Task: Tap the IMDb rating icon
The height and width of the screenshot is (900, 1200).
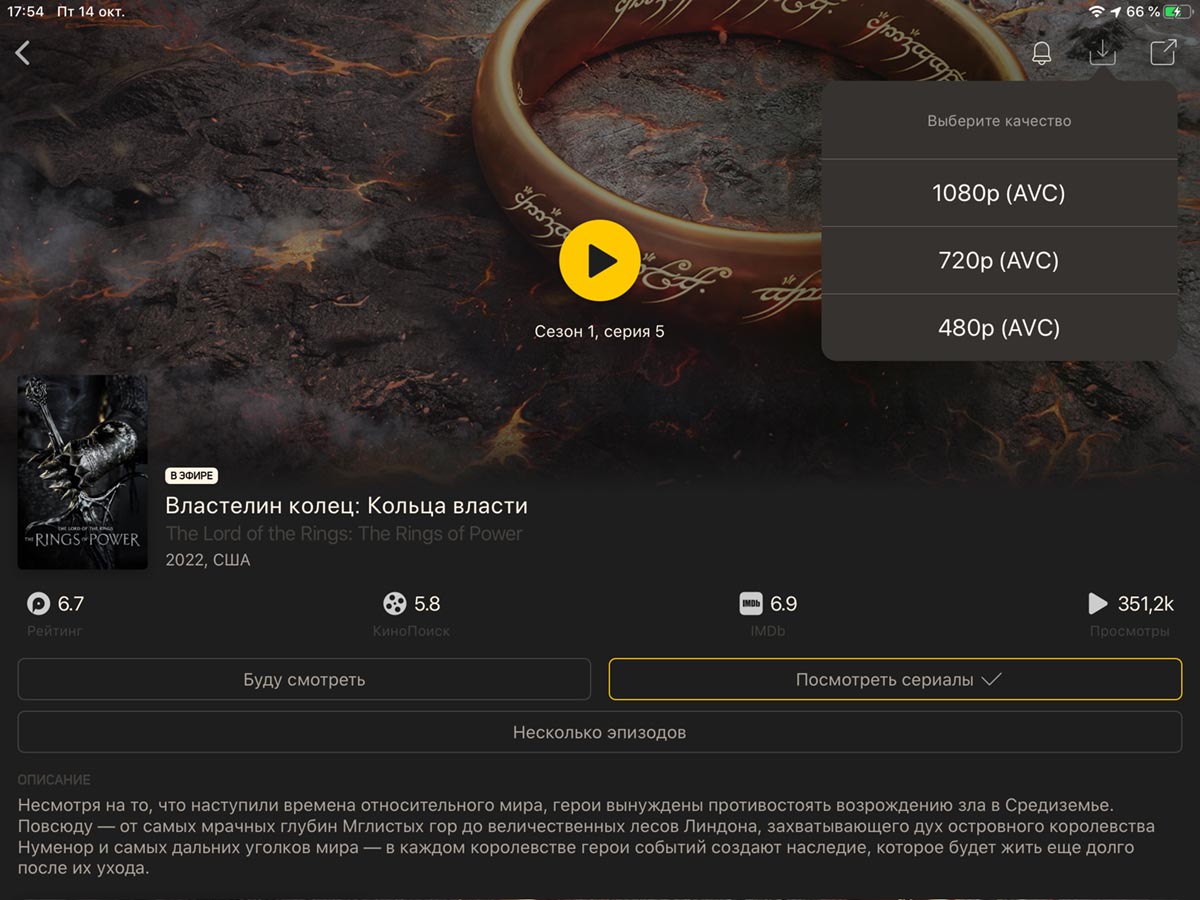Action: click(751, 604)
